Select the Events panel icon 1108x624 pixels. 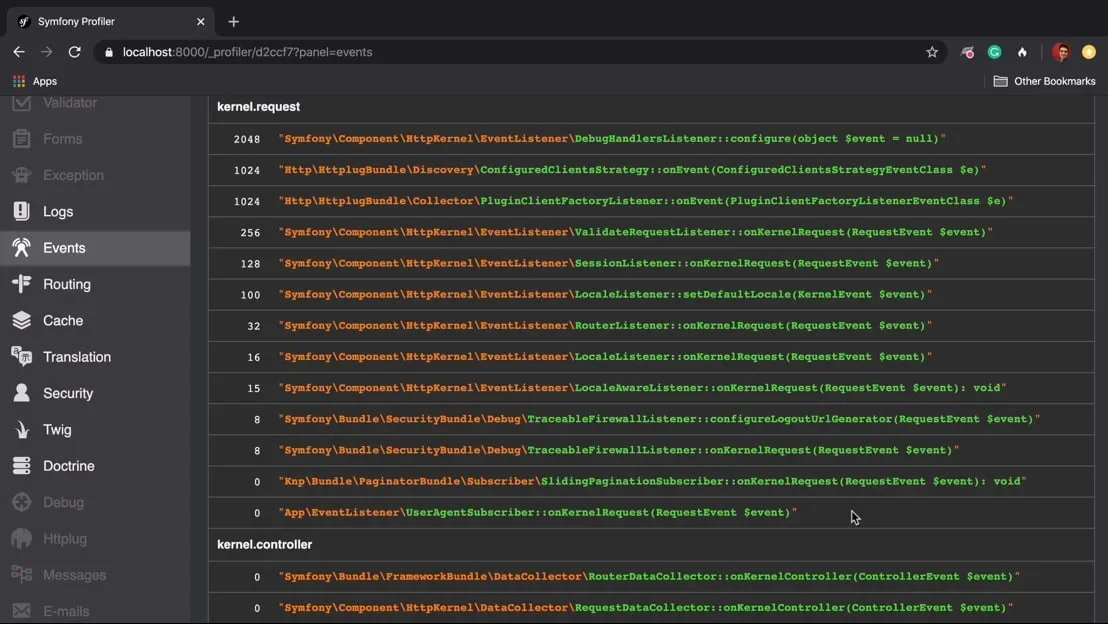(21, 248)
